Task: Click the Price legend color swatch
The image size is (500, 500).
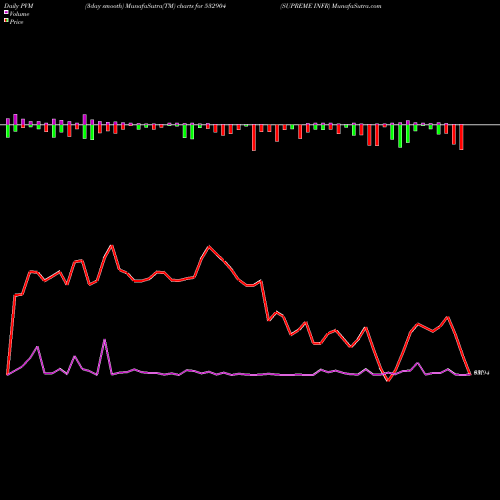Action: point(6,21)
